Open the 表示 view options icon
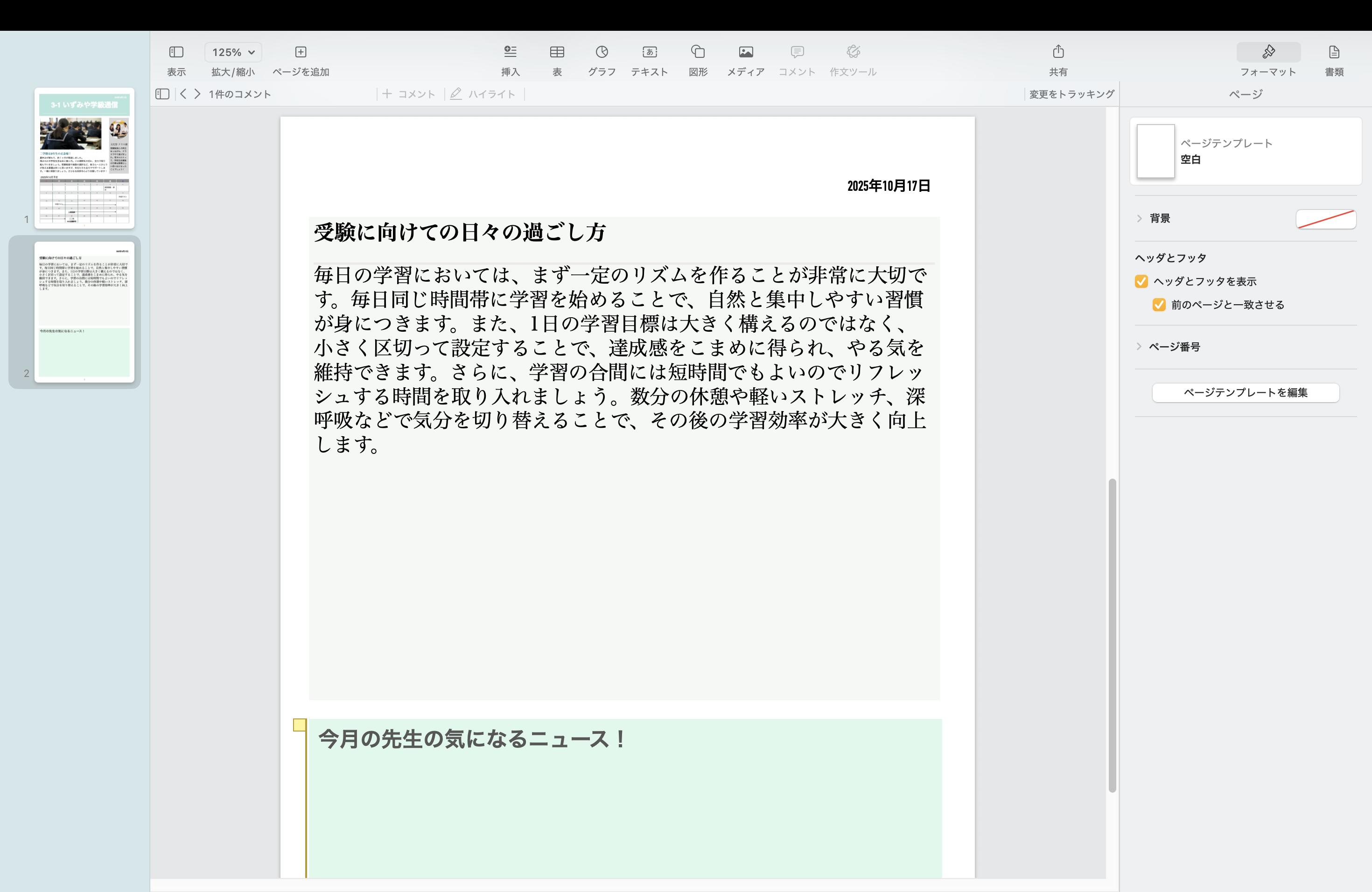 pos(176,52)
